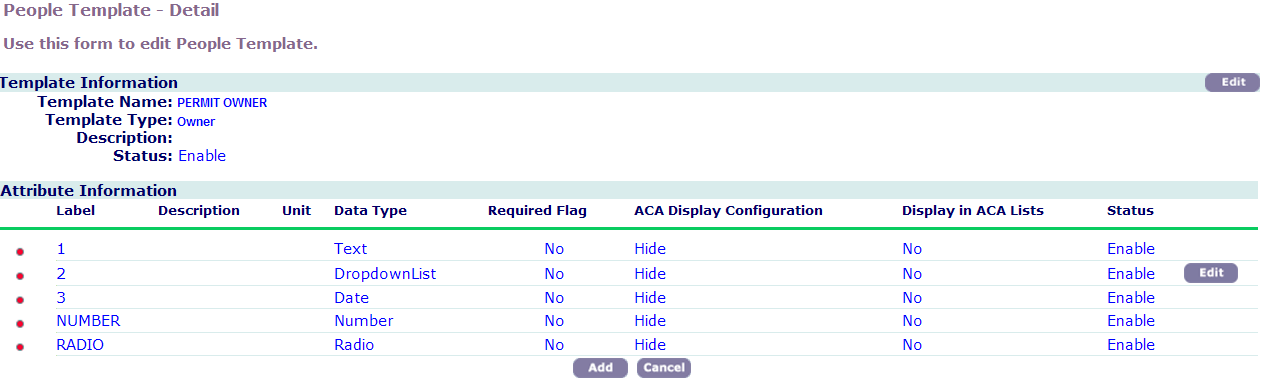
Task: Click Enable status of Text row
Action: (x=1131, y=249)
